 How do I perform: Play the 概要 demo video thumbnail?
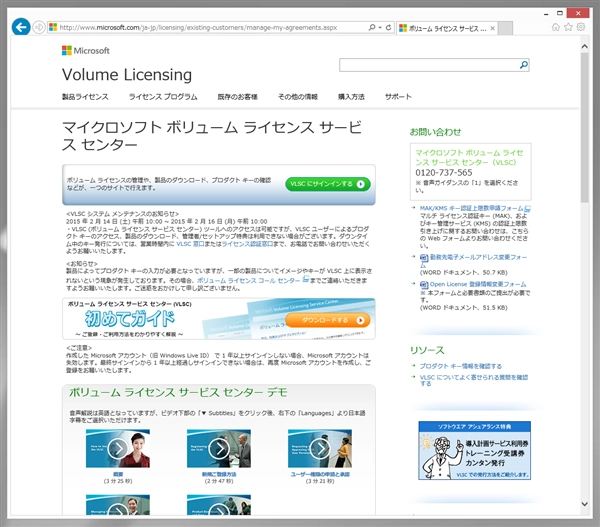(118, 449)
